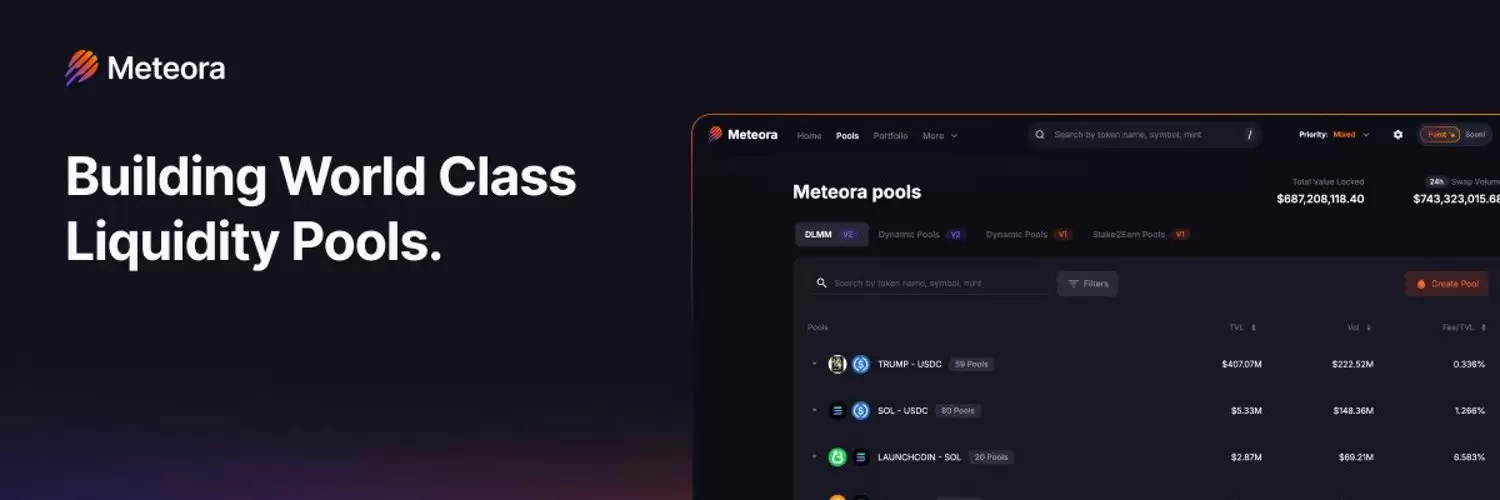The width and height of the screenshot is (1500, 500).
Task: Click the magnifier icon in the pools search
Action: 822,284
